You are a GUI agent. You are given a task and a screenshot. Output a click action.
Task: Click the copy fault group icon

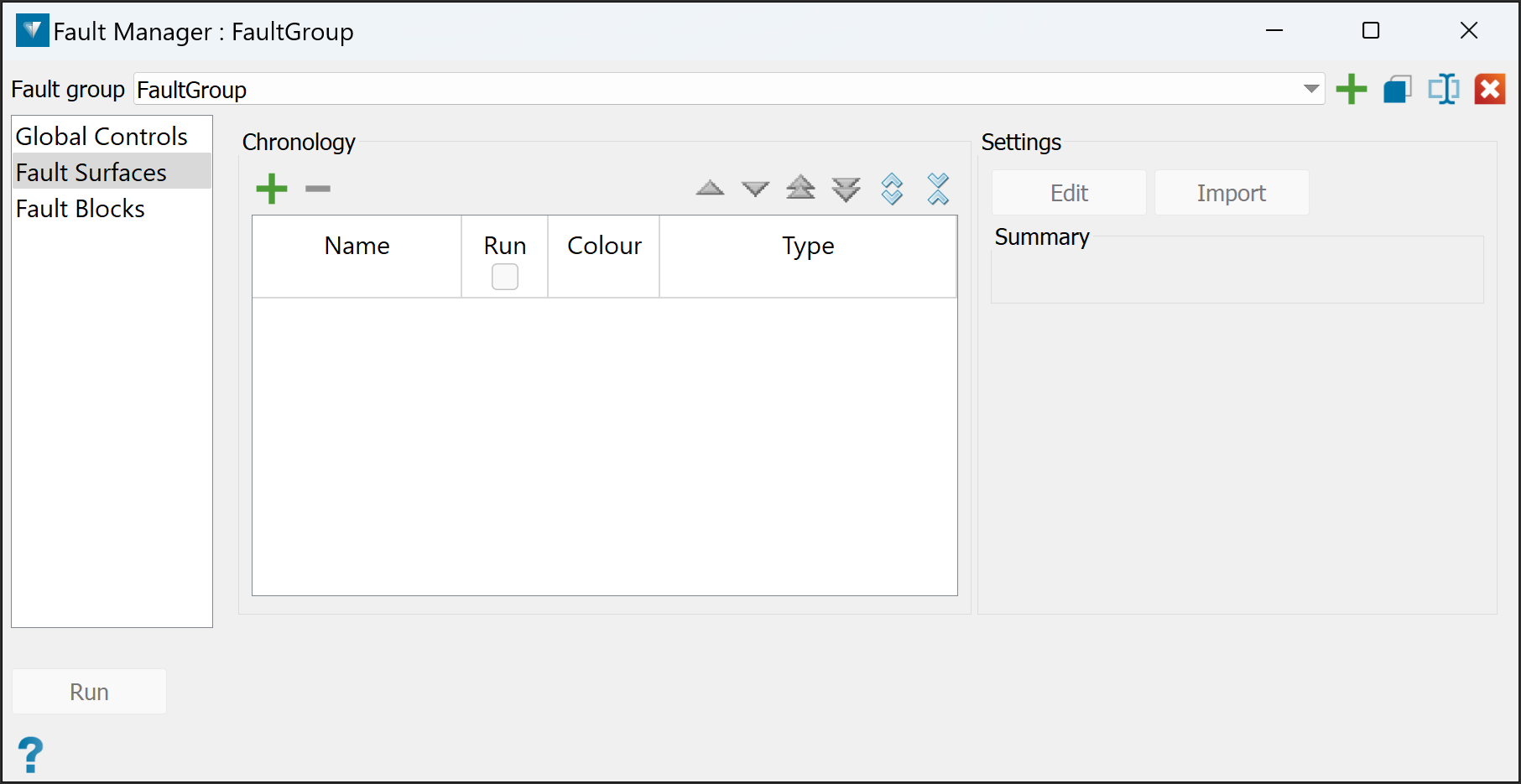pyautogui.click(x=1397, y=89)
